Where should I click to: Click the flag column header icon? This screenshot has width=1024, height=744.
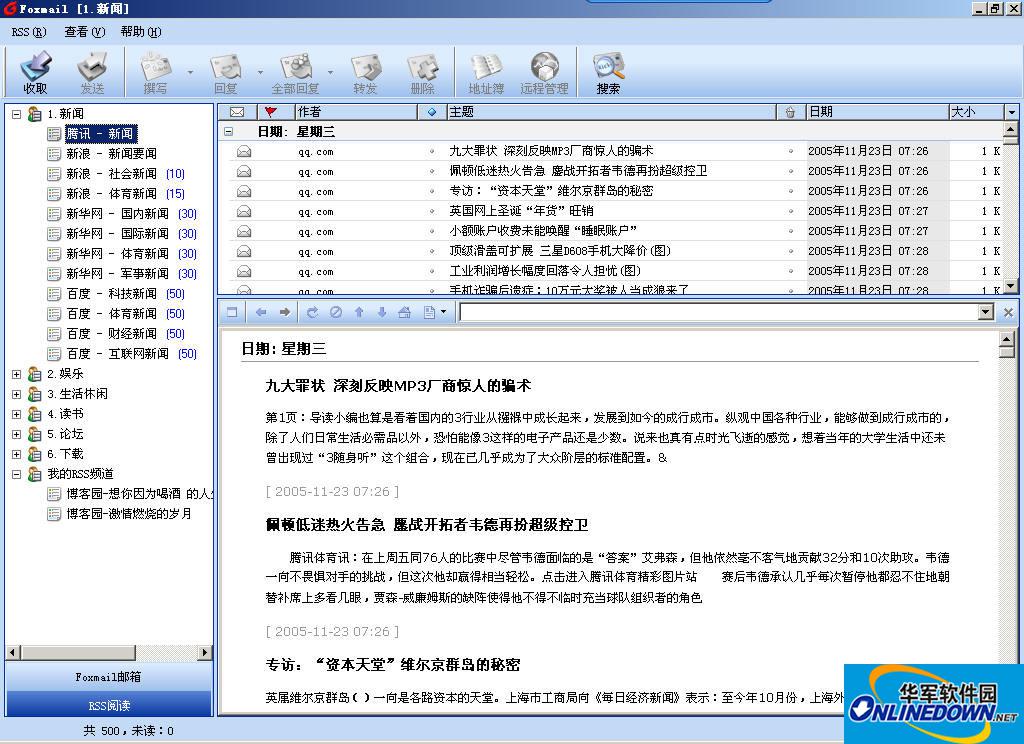pos(270,112)
